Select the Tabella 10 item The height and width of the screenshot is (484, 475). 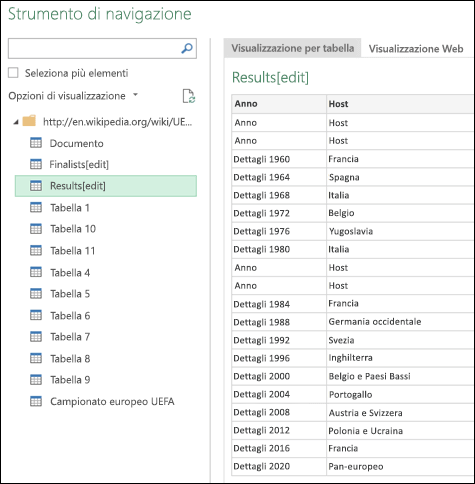(73, 229)
